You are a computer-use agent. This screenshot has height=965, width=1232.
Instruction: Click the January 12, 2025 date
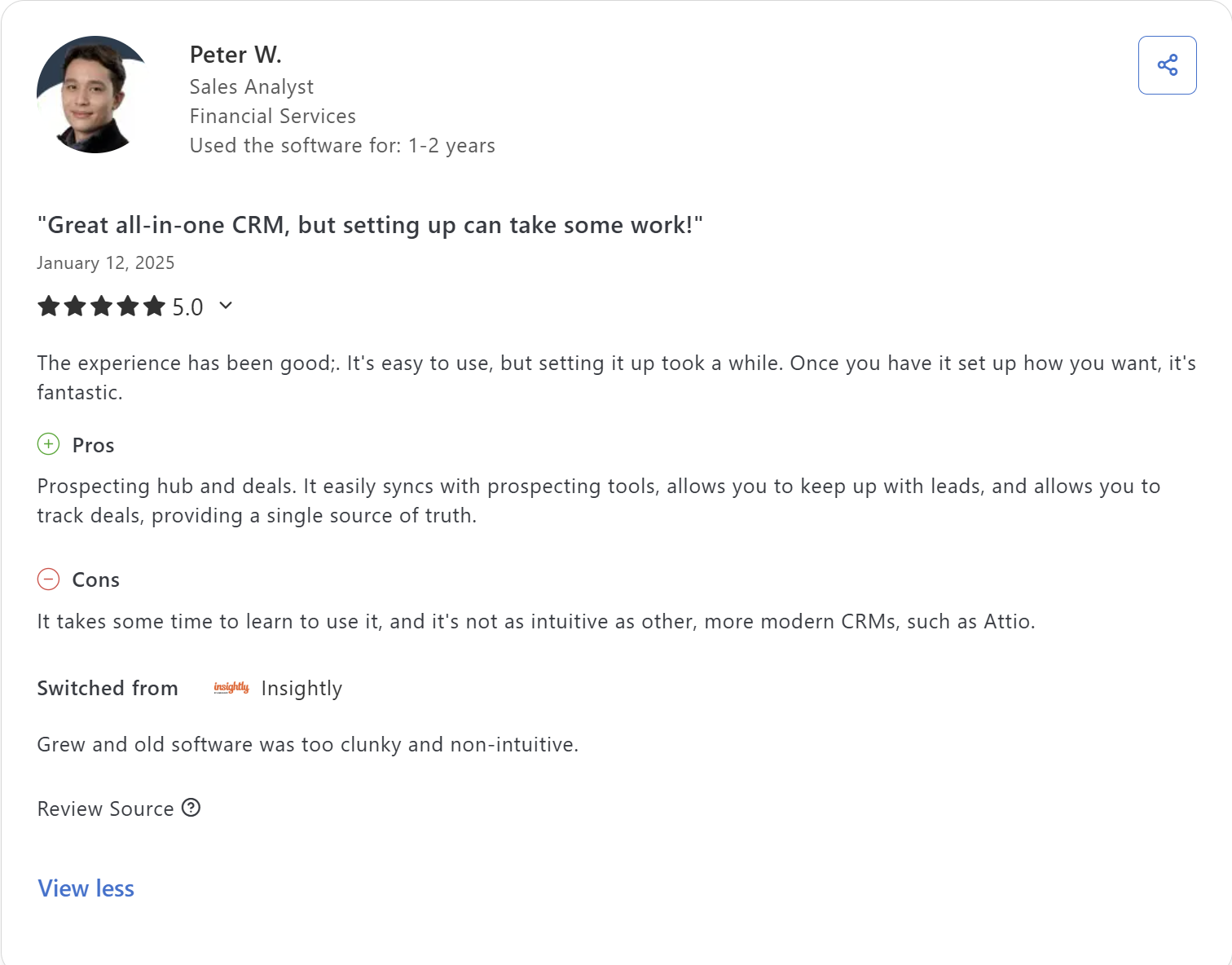105,262
